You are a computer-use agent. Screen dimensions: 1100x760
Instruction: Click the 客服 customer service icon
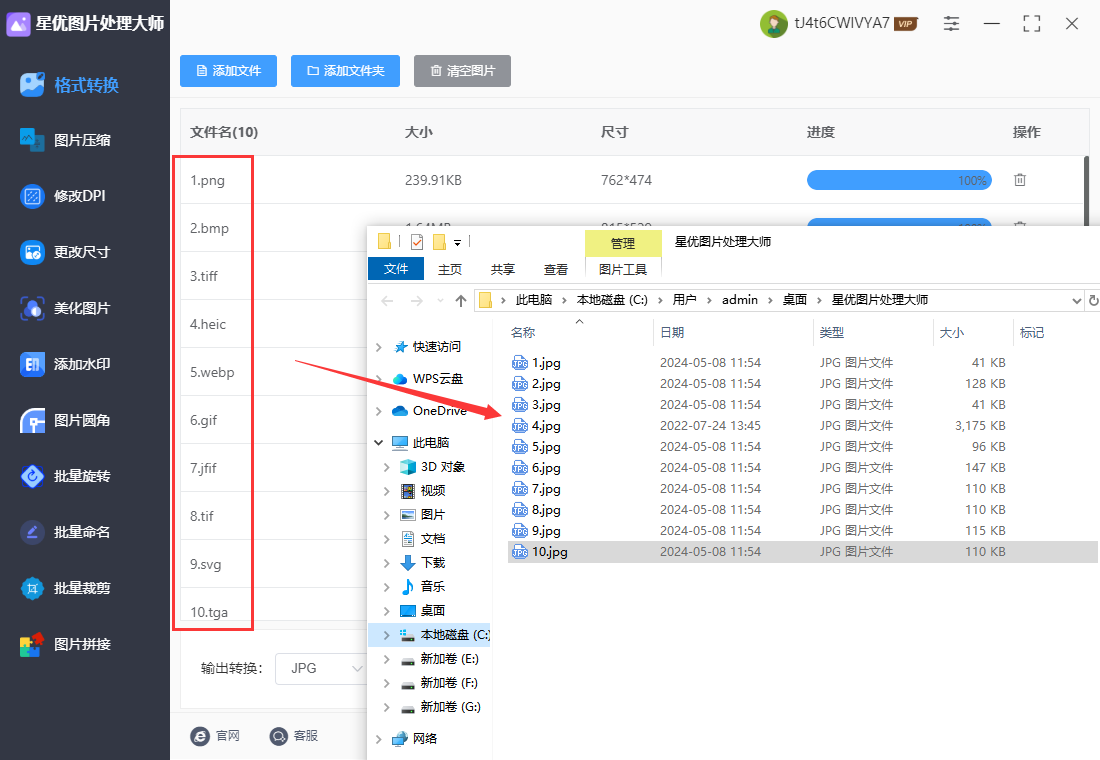point(279,735)
